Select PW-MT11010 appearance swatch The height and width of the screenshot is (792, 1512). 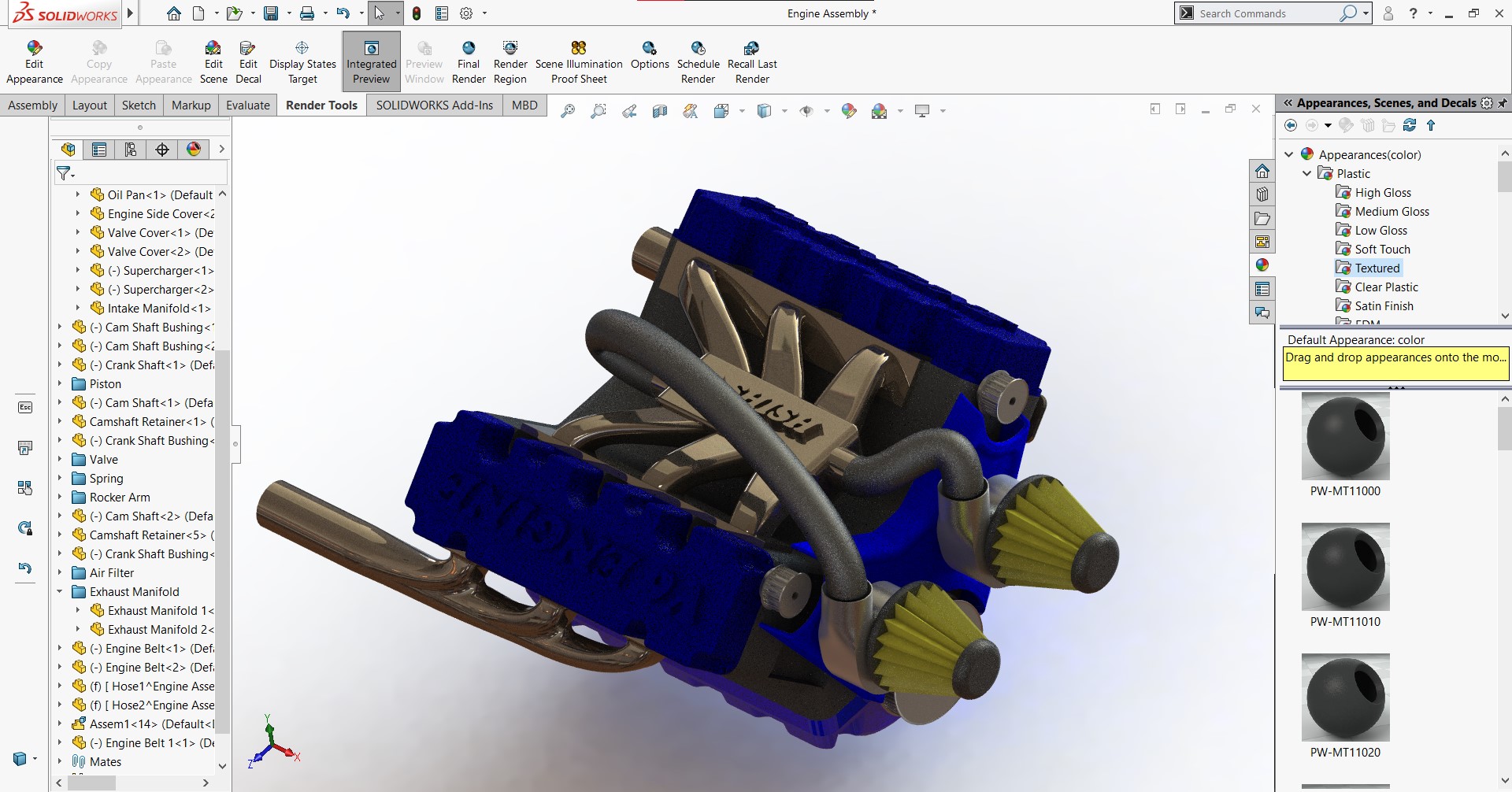coord(1345,567)
